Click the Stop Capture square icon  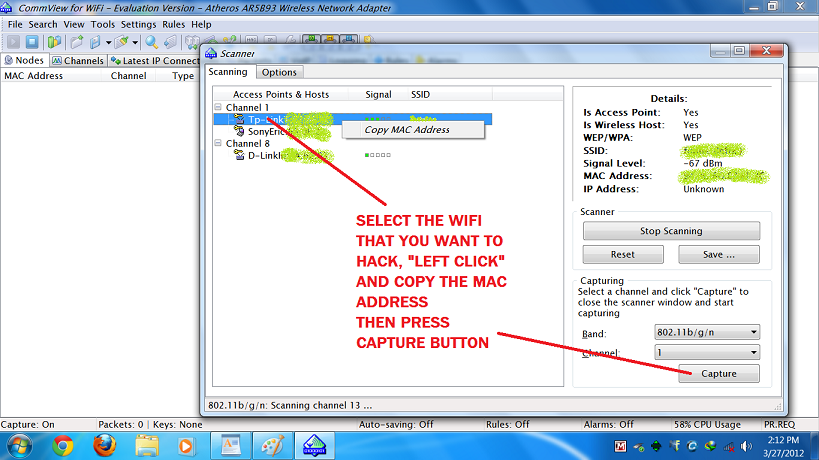tap(32, 42)
